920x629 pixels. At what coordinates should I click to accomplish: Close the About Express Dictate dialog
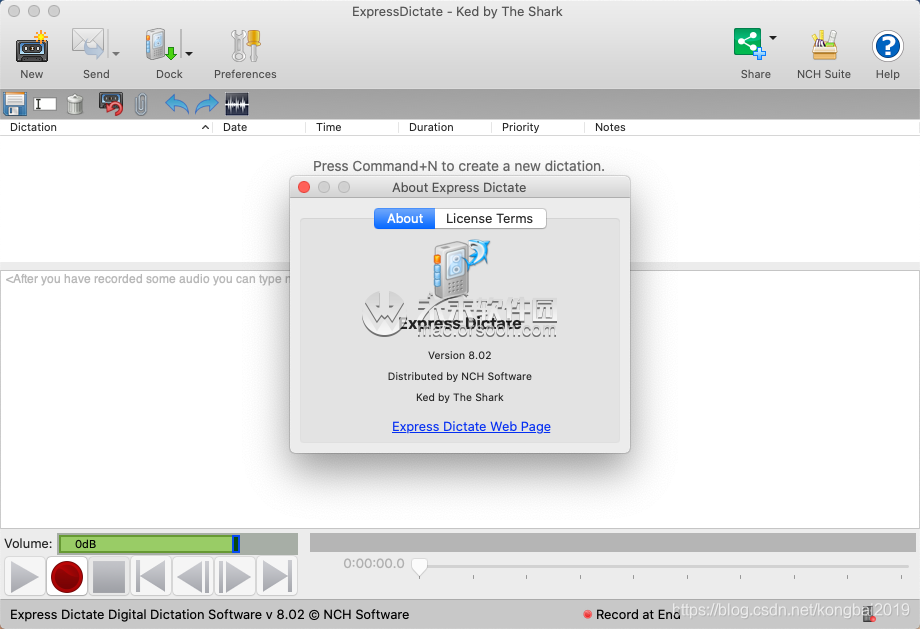click(x=304, y=187)
